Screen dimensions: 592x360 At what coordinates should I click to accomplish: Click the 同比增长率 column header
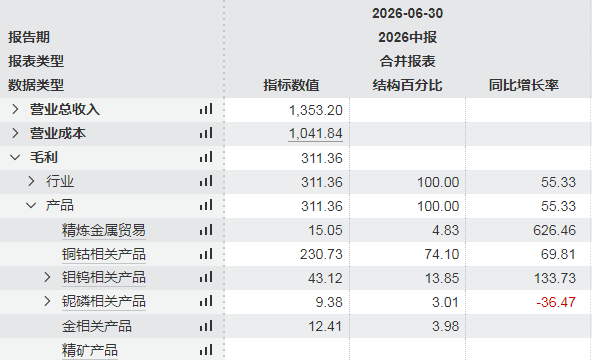pyautogui.click(x=524, y=85)
